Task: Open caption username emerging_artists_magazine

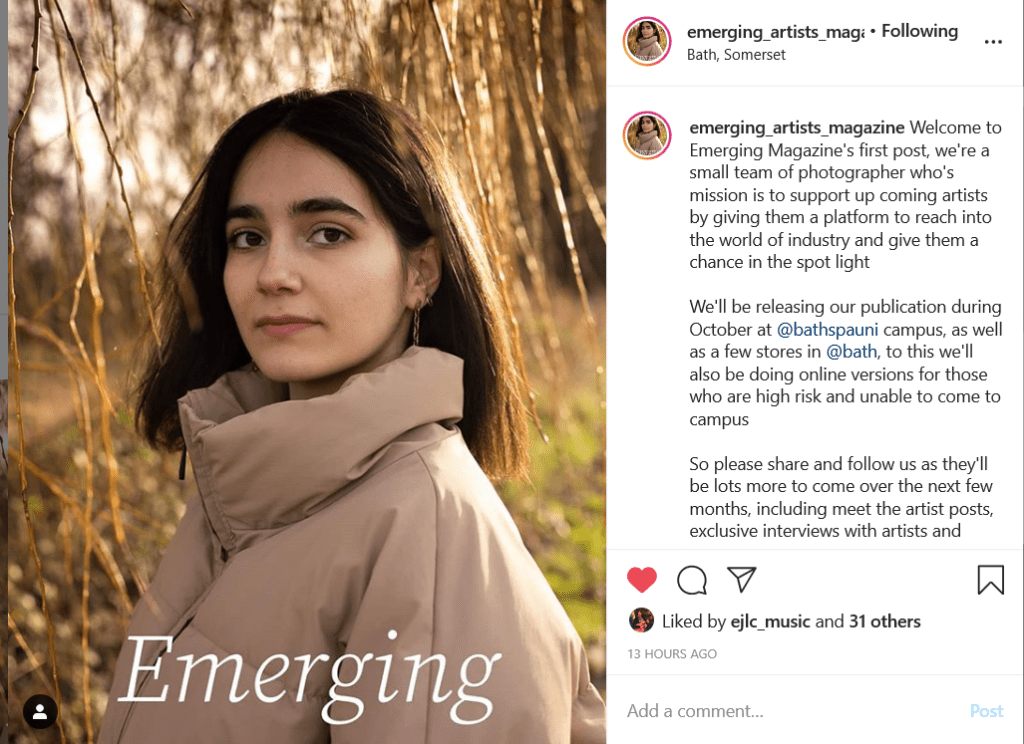Action: point(797,127)
